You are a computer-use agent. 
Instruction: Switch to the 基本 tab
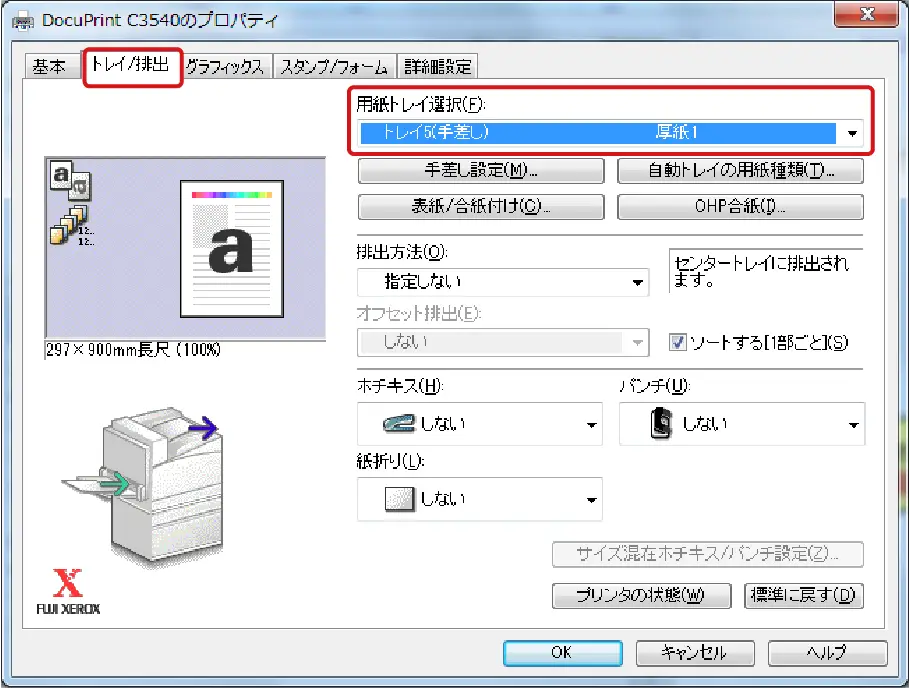point(49,66)
